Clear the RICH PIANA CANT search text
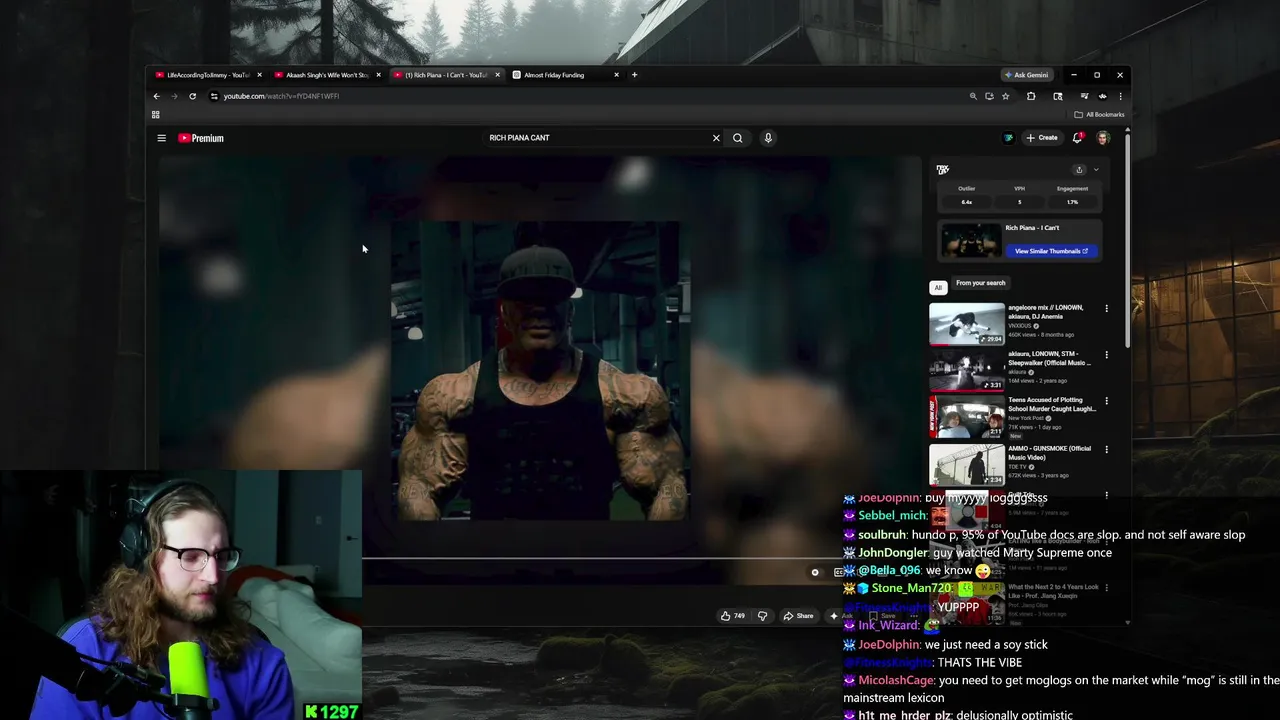The width and height of the screenshot is (1280, 720). point(716,138)
